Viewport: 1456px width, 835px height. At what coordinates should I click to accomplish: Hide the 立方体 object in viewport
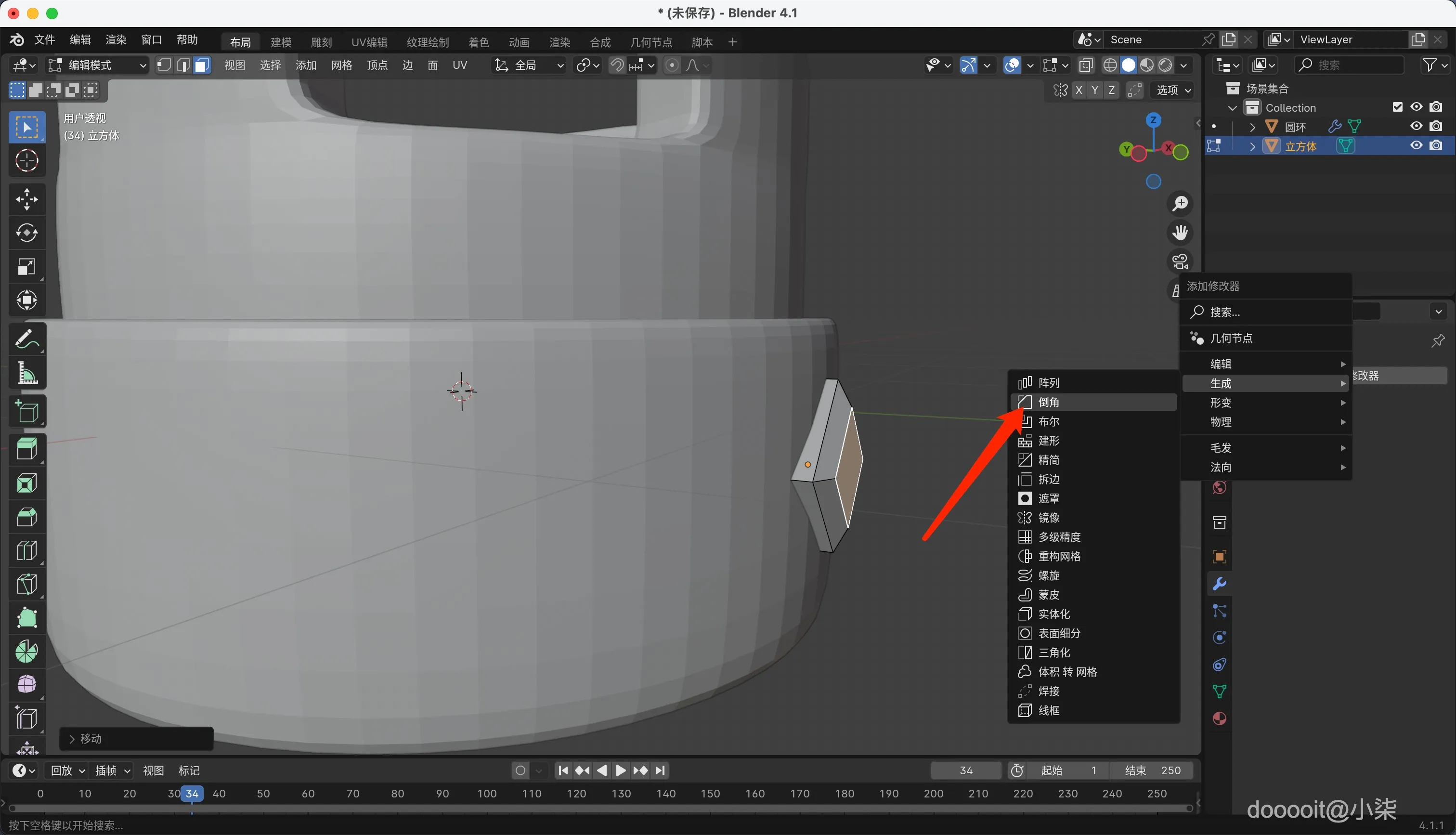click(x=1417, y=145)
